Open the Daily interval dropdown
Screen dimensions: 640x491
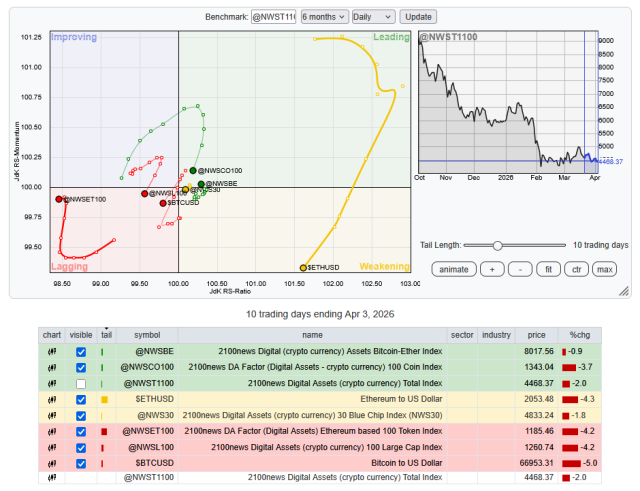pos(373,17)
